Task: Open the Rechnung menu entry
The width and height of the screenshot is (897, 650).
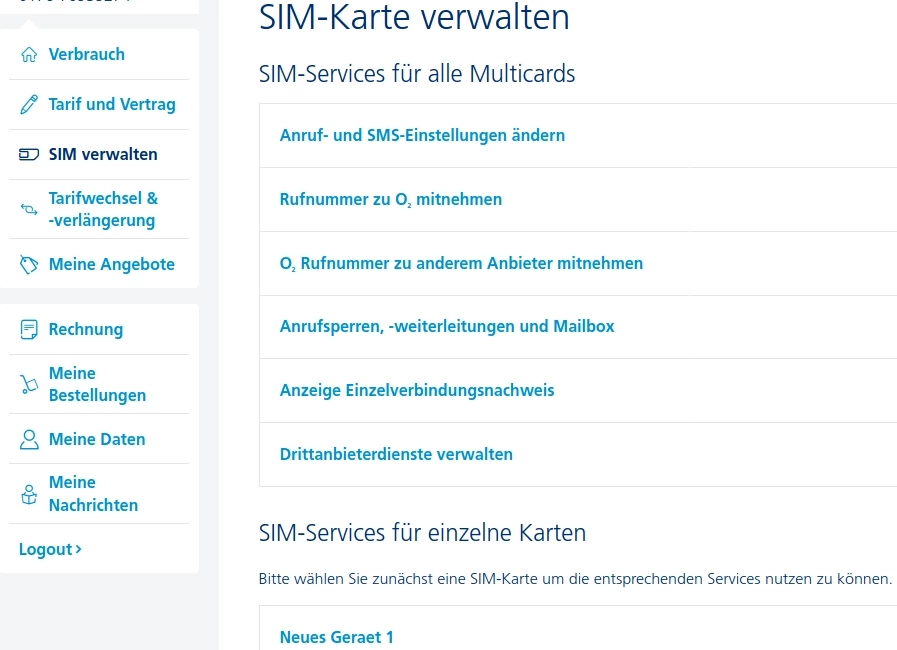Action: pos(86,329)
